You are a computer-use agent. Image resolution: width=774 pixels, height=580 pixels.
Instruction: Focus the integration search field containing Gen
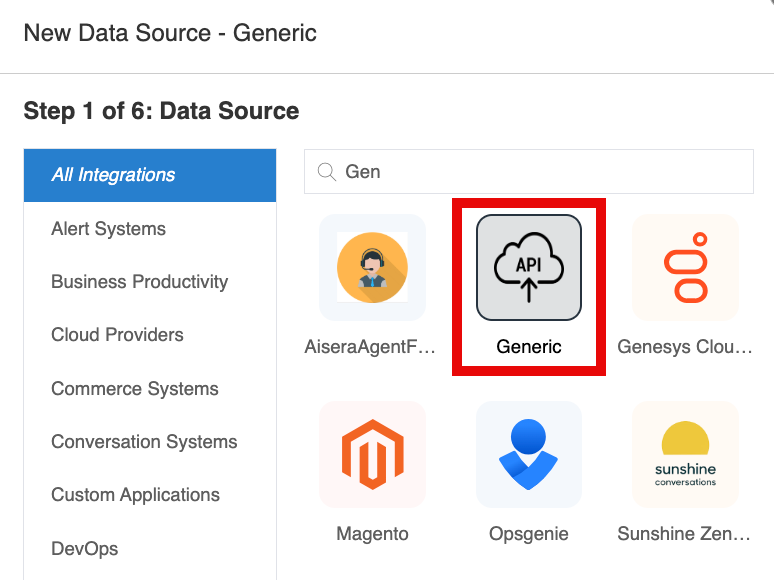pyautogui.click(x=529, y=172)
